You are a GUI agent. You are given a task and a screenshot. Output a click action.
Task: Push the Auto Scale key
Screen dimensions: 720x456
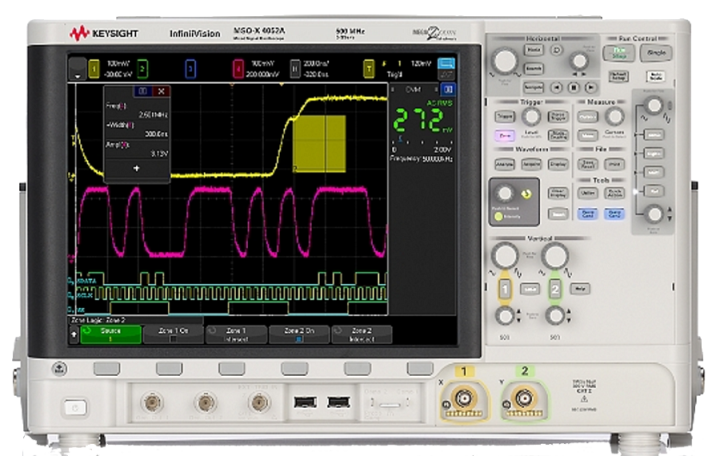655,76
